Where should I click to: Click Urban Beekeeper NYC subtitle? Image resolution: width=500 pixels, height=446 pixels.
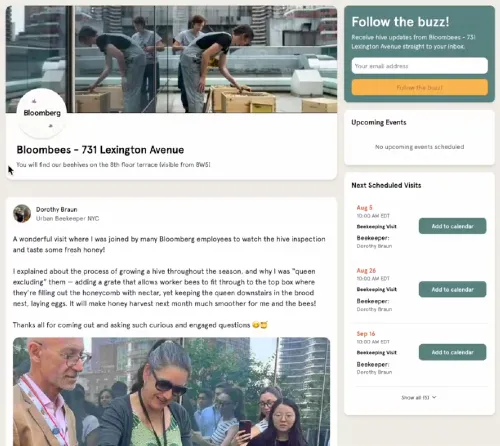[67, 219]
